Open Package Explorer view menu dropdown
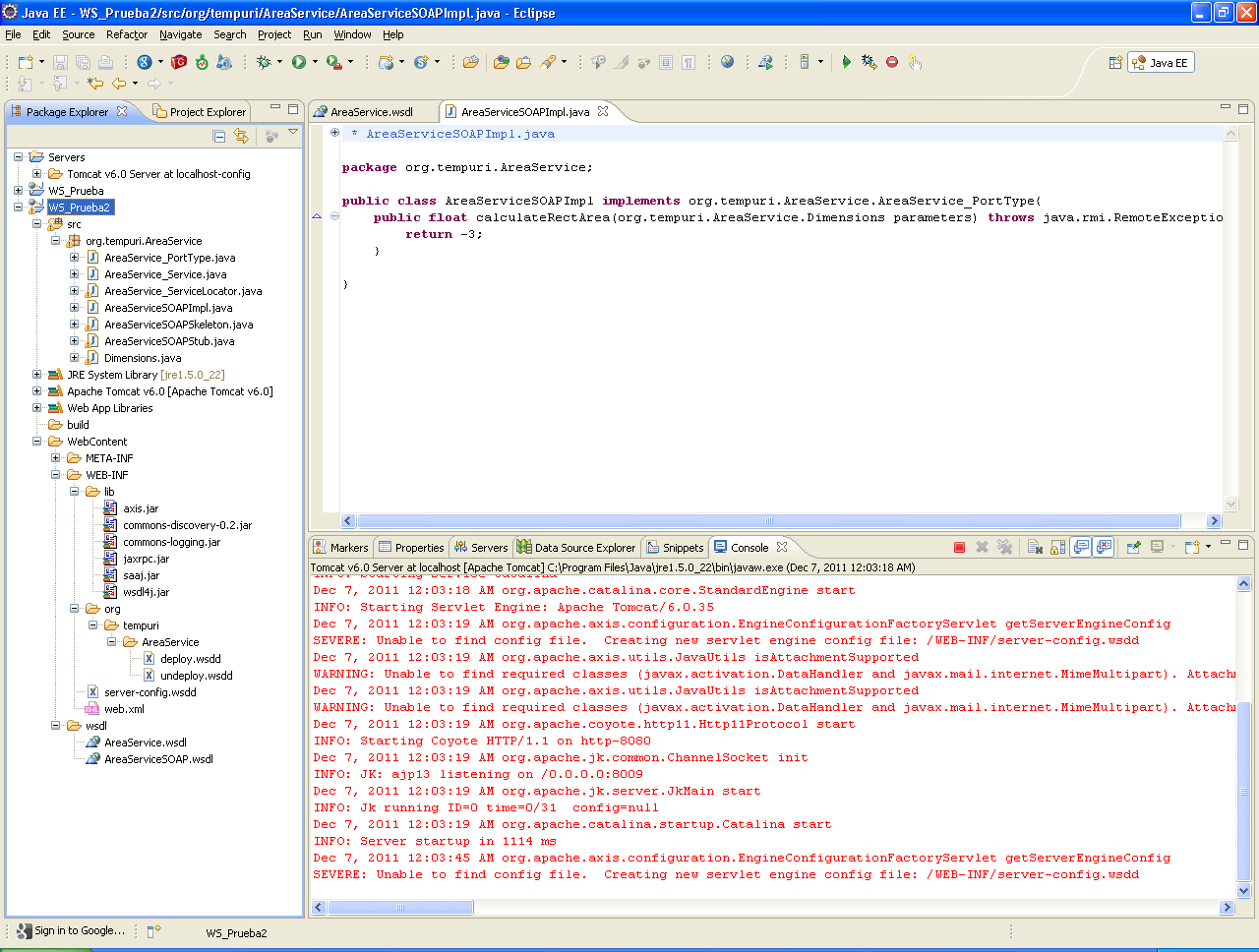 tap(293, 133)
